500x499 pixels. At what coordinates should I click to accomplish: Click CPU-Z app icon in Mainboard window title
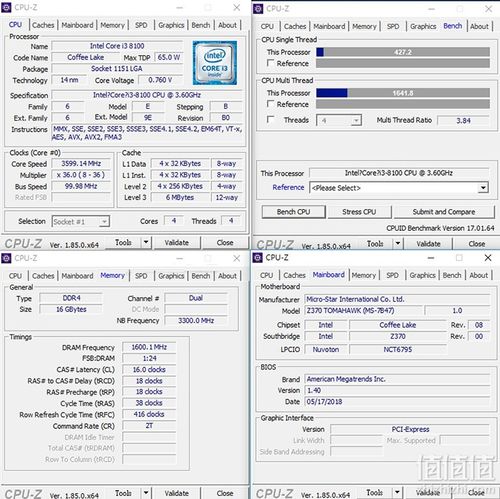258,258
